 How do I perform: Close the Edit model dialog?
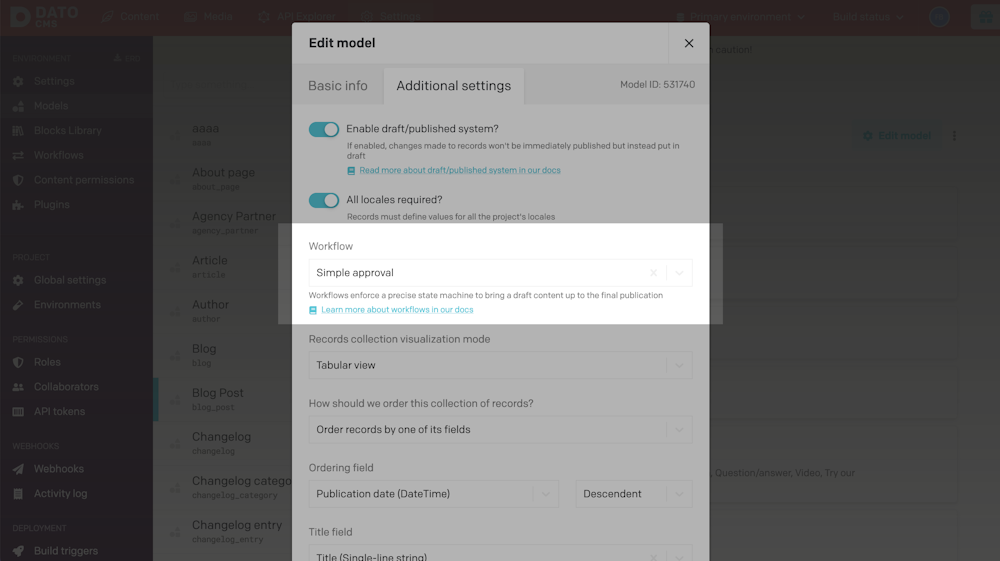(x=689, y=43)
